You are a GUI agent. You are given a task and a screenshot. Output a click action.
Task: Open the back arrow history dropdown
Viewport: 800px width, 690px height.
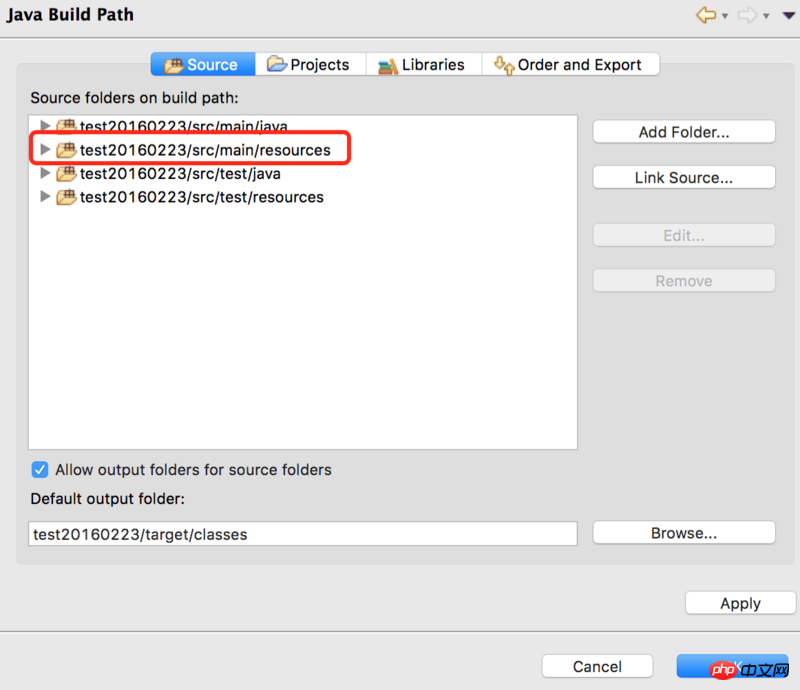tap(725, 16)
